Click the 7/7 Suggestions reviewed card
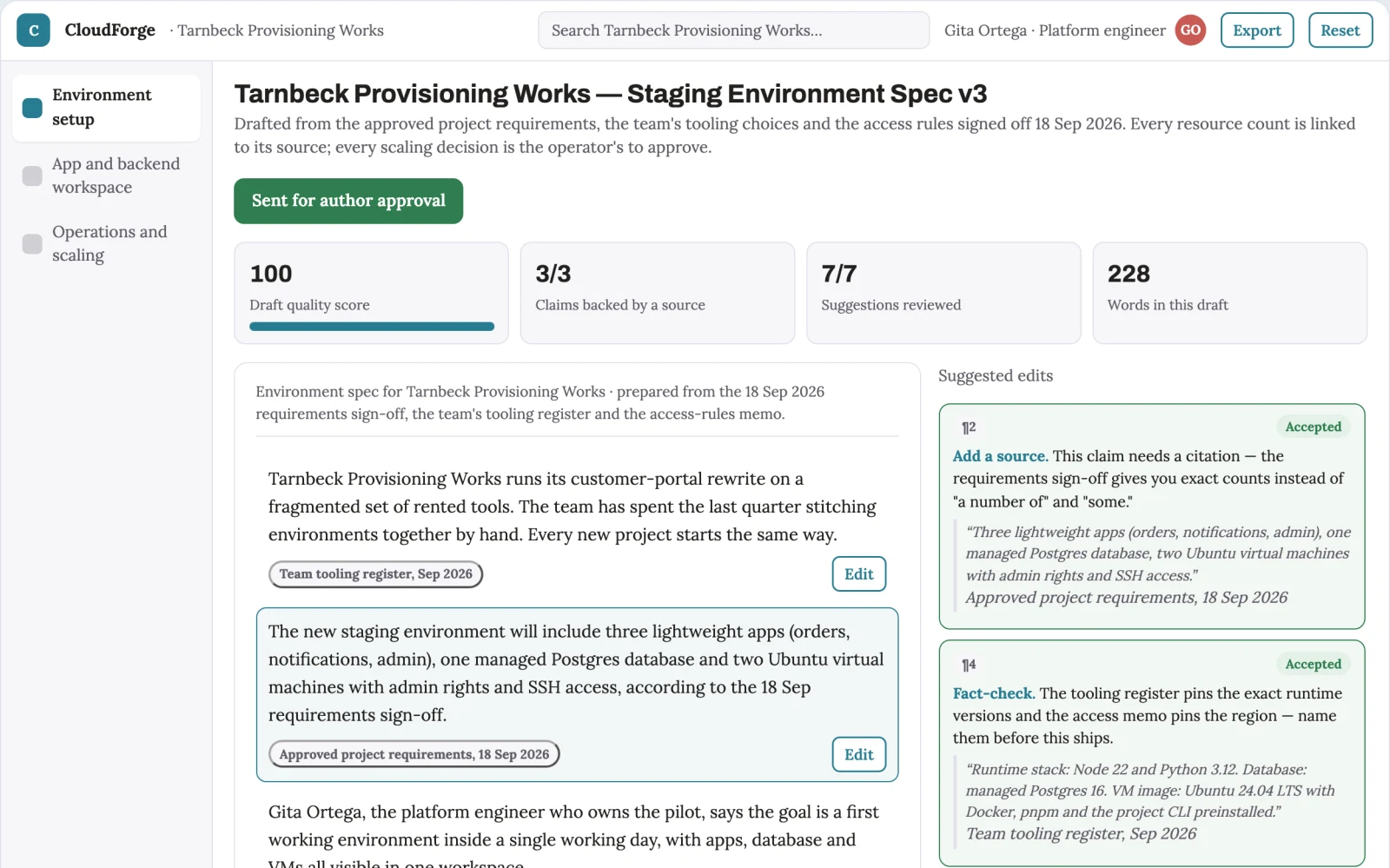 (943, 293)
